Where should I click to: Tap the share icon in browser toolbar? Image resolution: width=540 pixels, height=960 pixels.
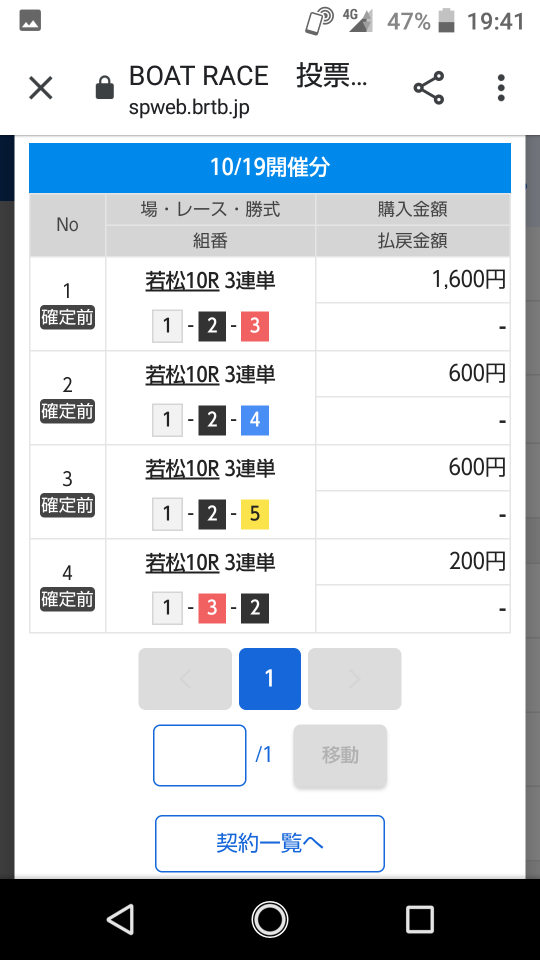coord(429,88)
